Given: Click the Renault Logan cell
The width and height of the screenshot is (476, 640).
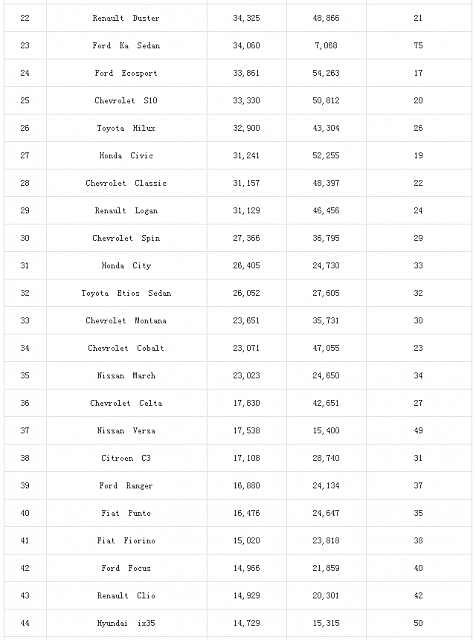Looking at the screenshot, I should [x=126, y=211].
